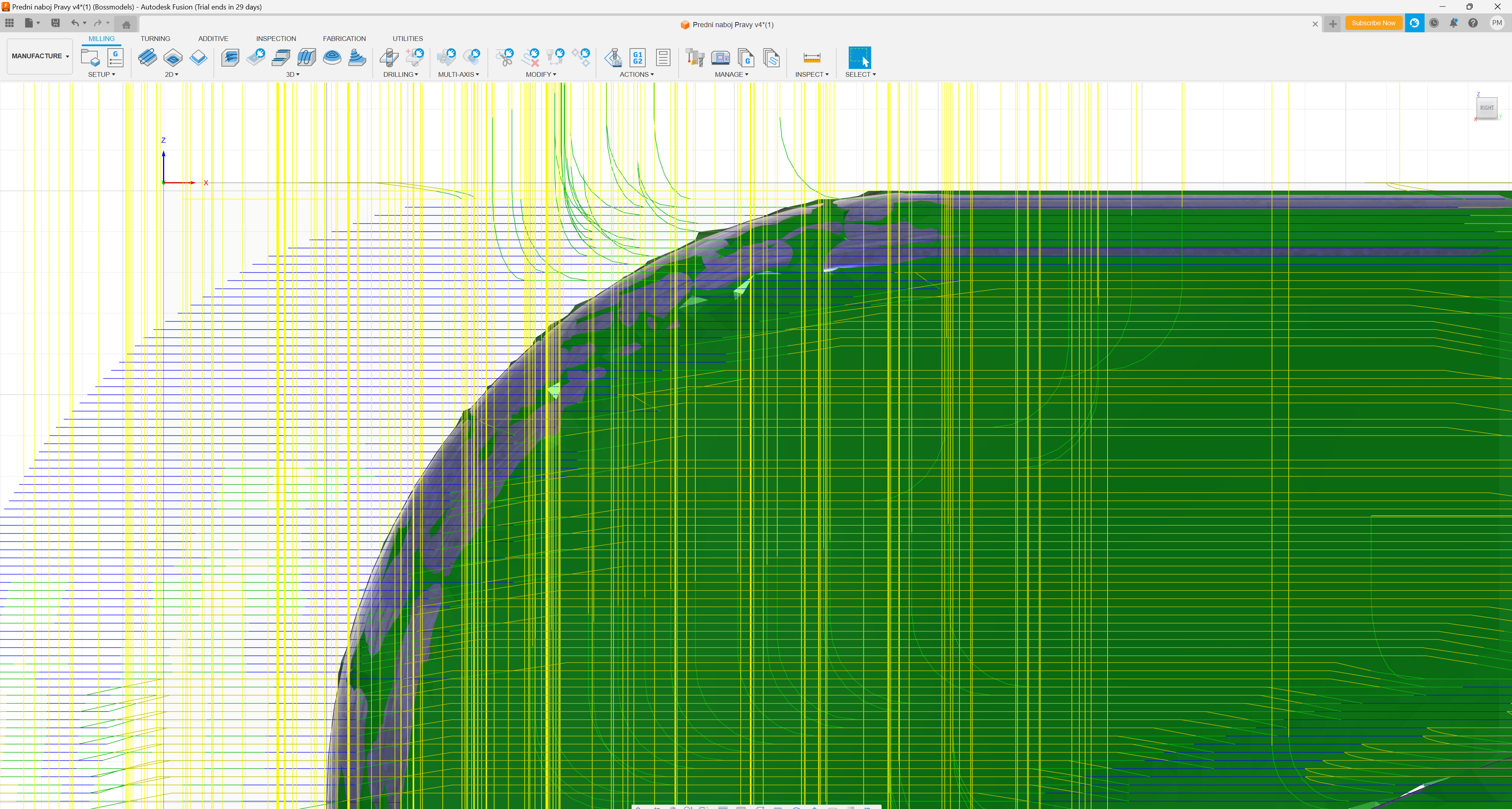Click the Drill tool icon
The width and height of the screenshot is (1512, 809).
(x=389, y=58)
